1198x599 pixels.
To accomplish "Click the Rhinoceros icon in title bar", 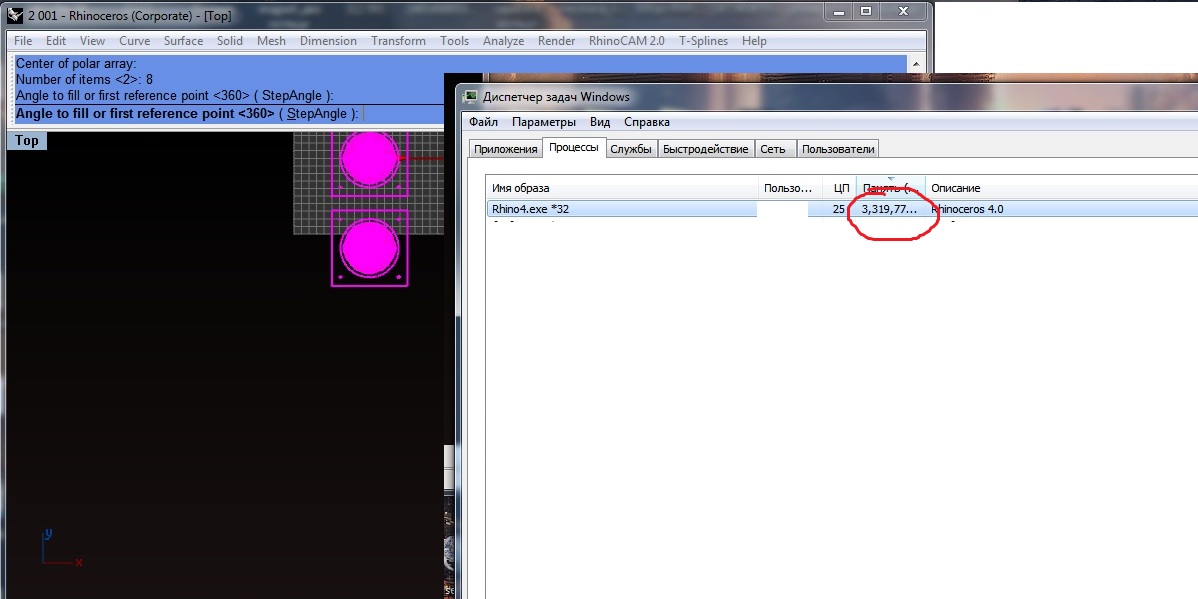I will (x=14, y=15).
